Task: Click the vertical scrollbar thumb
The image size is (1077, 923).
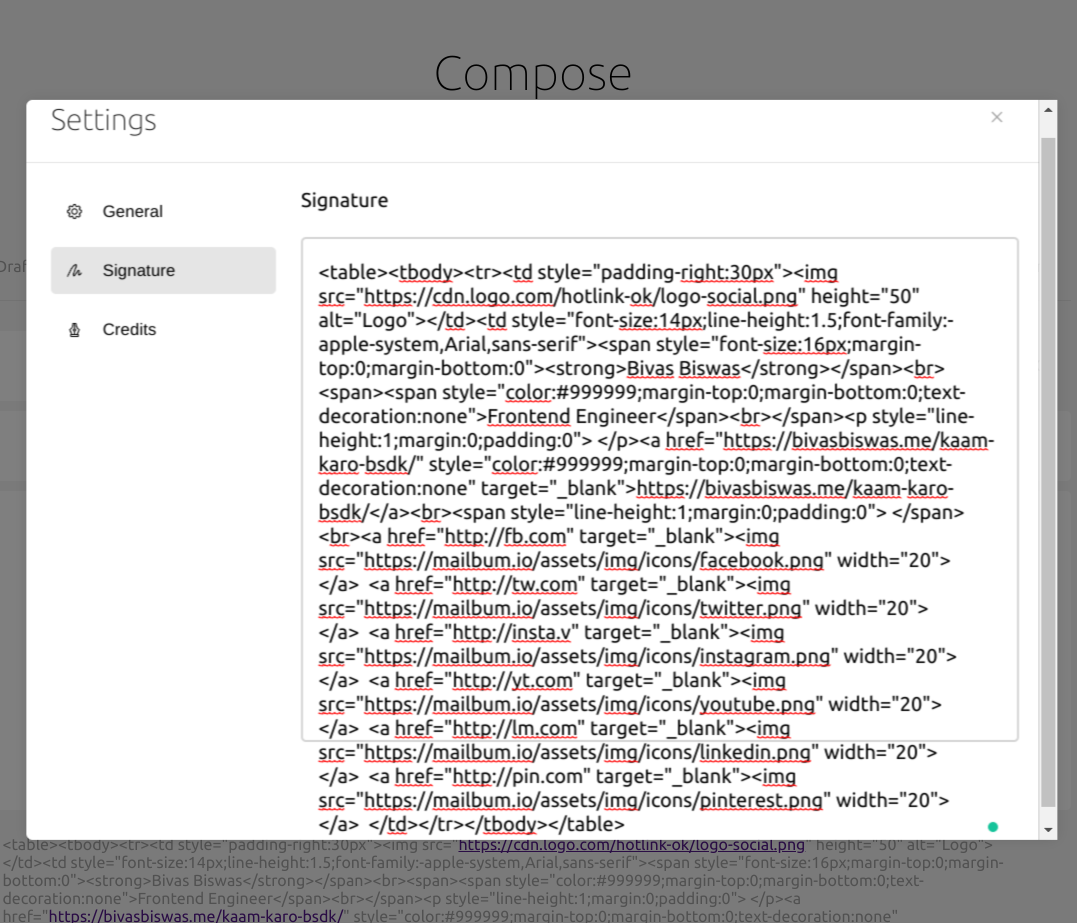Action: 1048,472
